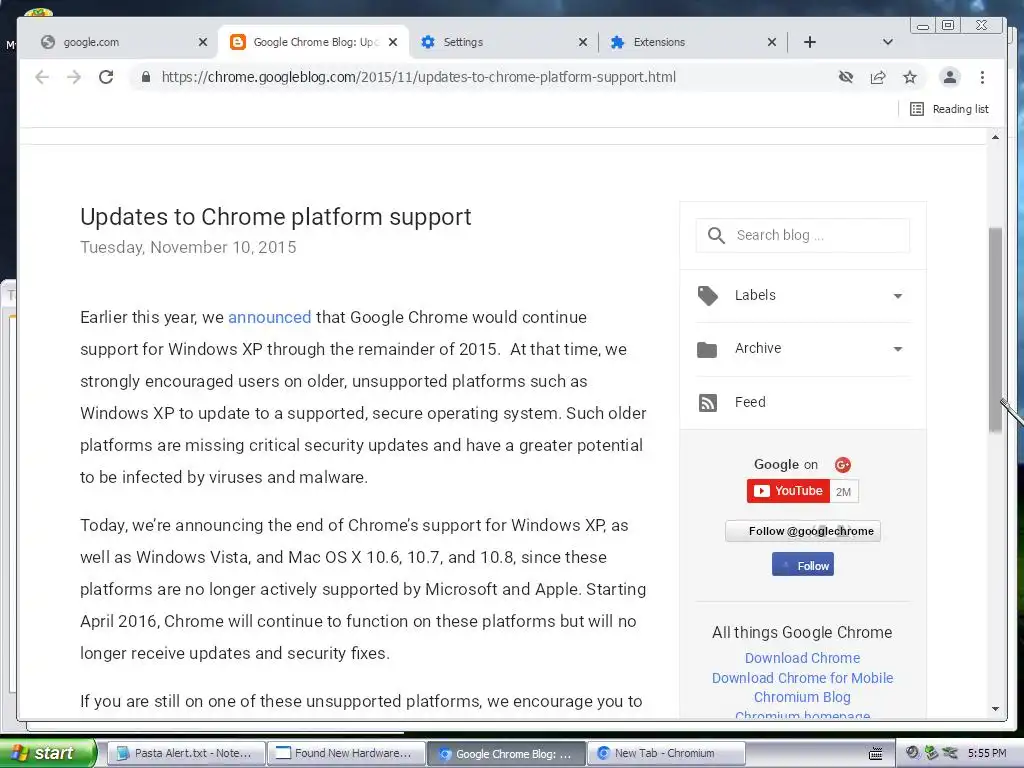Open the 'announced' hyperlink
Viewport: 1024px width, 768px height.
(269, 317)
